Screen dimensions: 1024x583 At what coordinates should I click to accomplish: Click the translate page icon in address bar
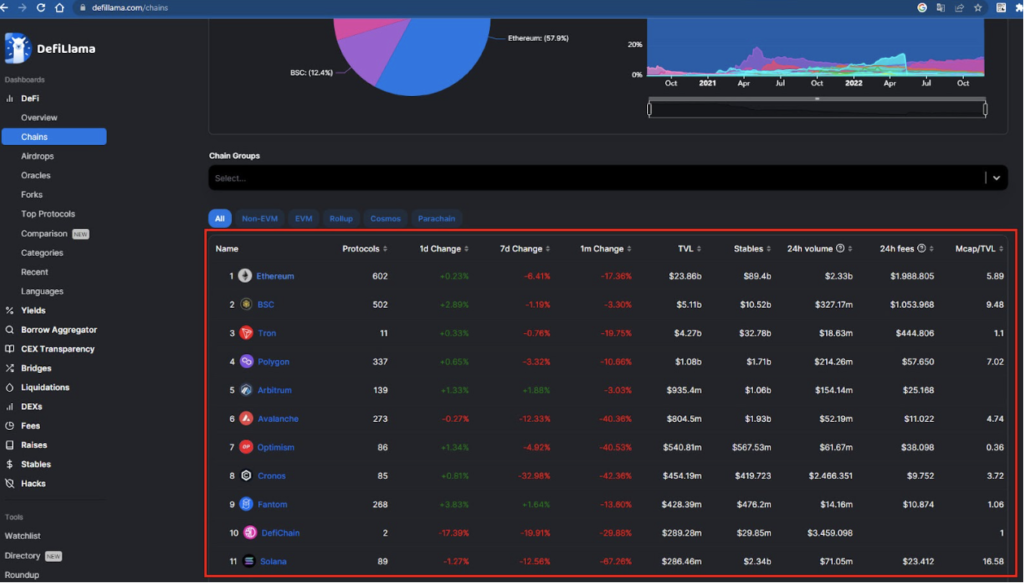940,8
